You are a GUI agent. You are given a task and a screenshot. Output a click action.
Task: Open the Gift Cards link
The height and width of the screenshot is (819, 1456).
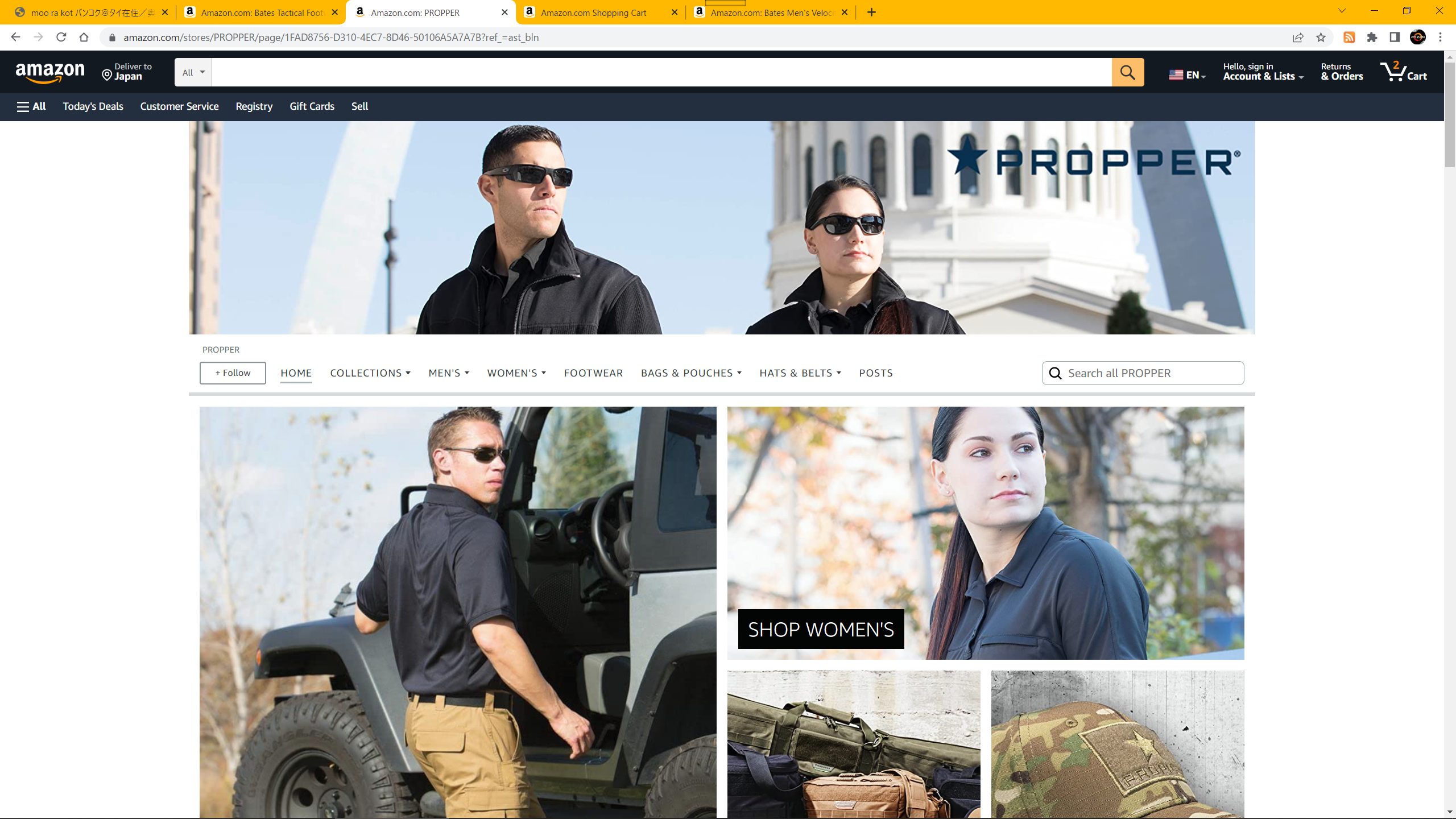312,106
